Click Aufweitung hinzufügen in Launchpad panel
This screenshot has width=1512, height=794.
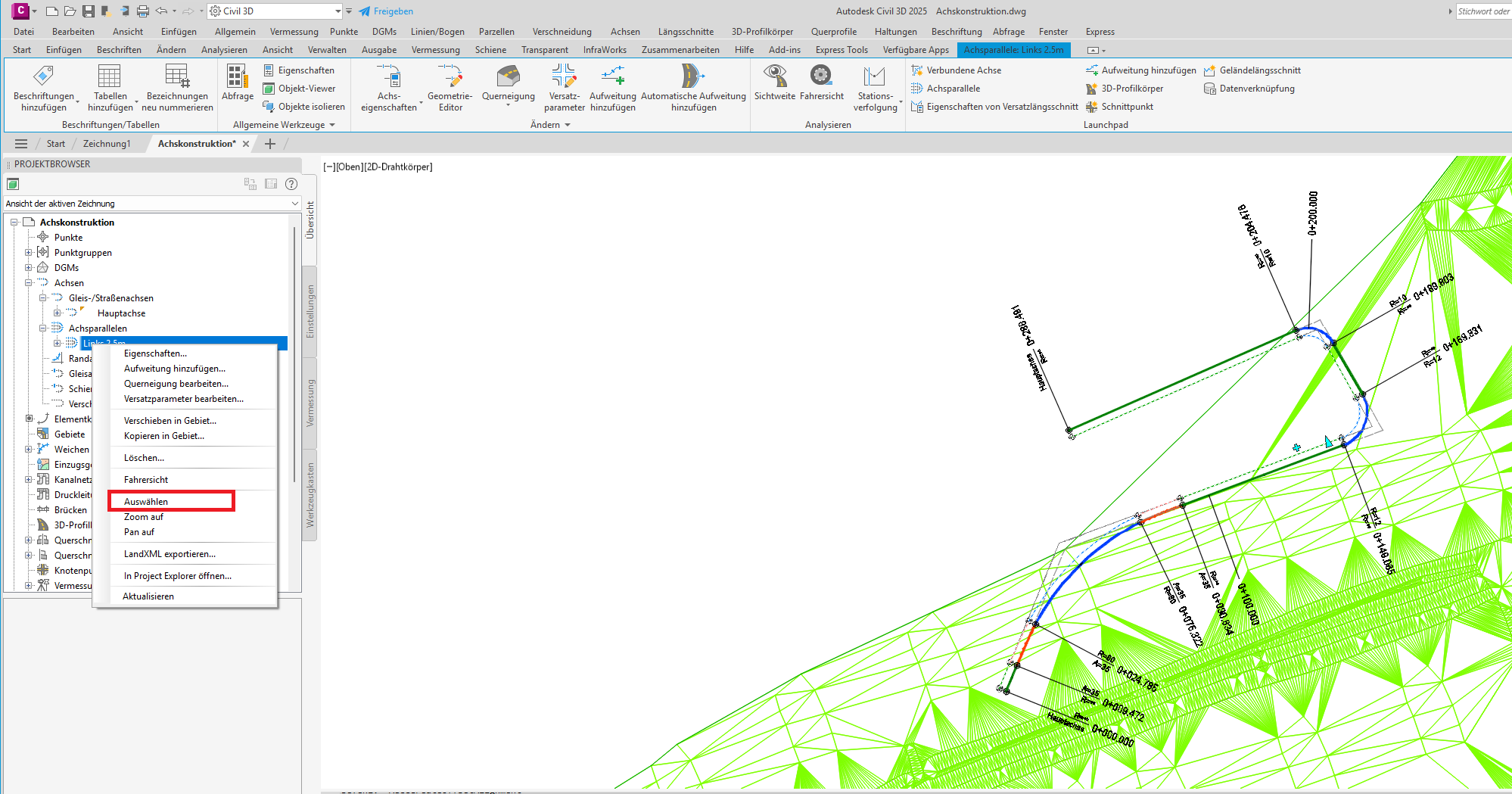click(x=1141, y=70)
